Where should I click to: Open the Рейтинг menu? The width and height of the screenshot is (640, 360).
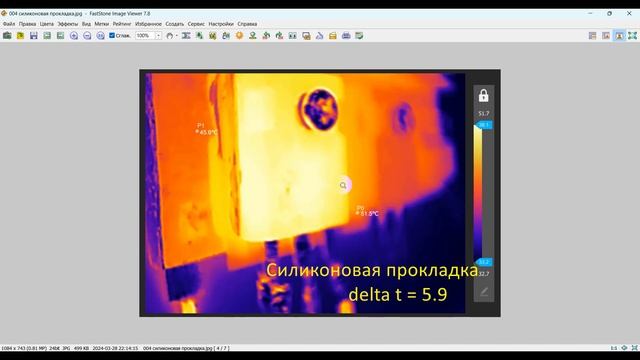click(122, 24)
